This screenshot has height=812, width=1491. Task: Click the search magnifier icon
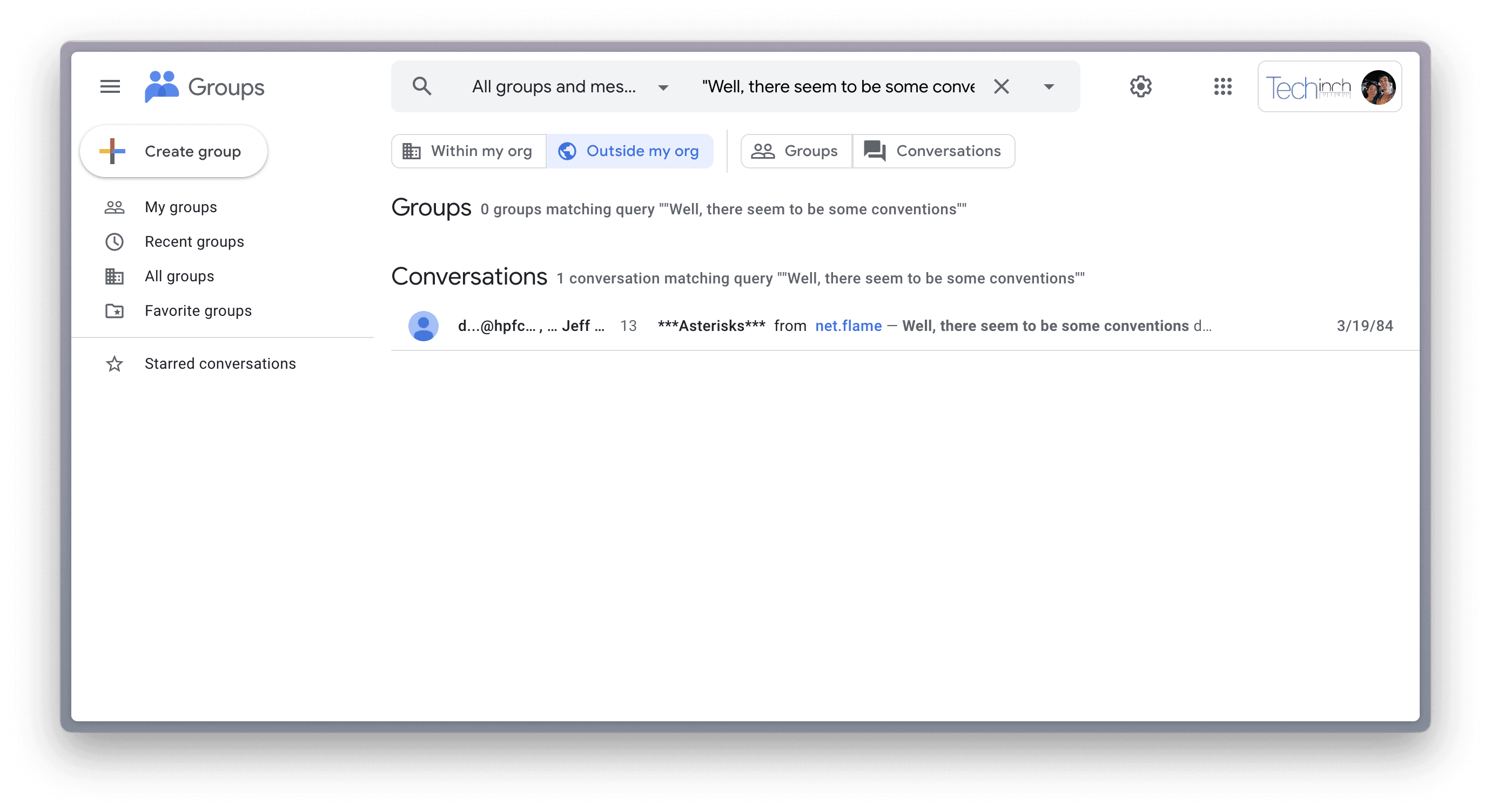click(422, 87)
